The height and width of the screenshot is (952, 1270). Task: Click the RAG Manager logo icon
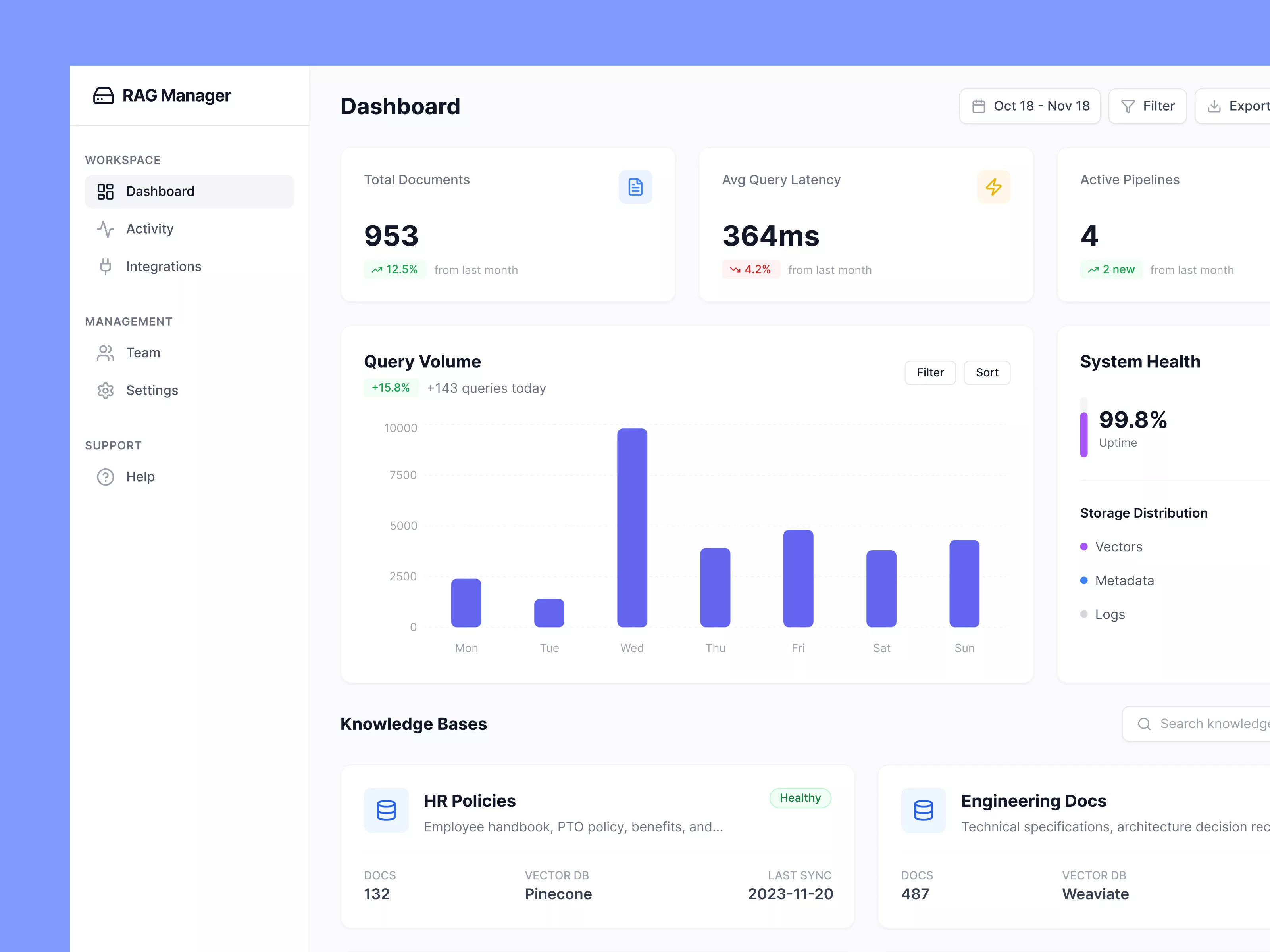pos(103,95)
